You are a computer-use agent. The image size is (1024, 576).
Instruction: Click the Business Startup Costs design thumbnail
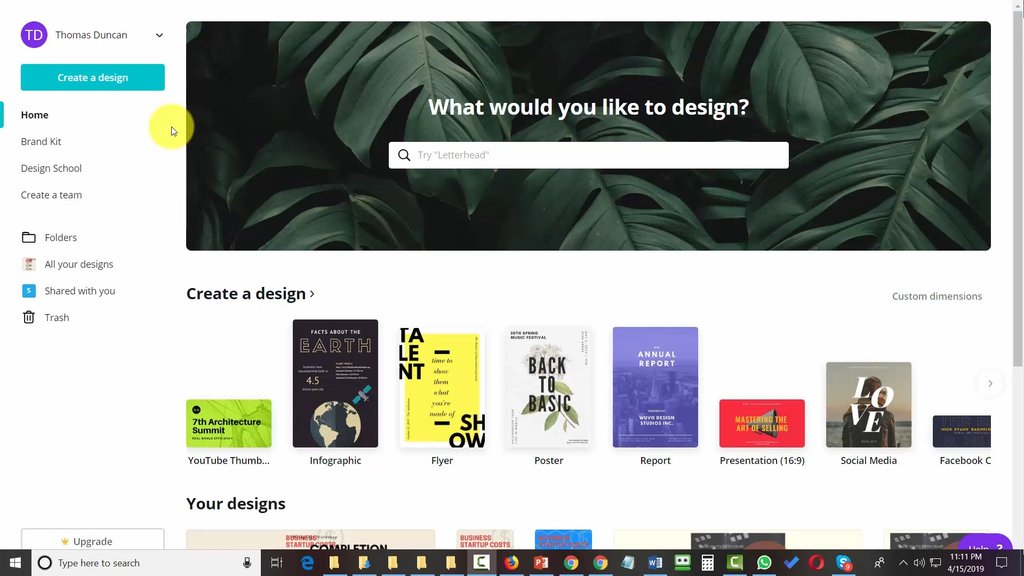coord(485,539)
